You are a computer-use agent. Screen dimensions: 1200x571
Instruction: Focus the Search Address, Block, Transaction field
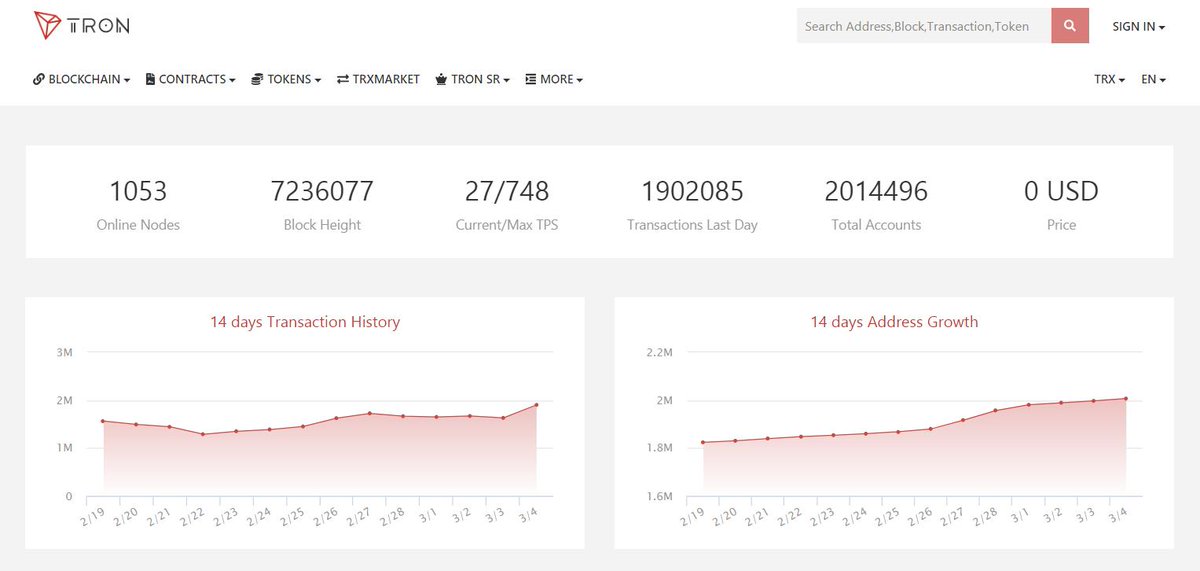click(x=924, y=26)
